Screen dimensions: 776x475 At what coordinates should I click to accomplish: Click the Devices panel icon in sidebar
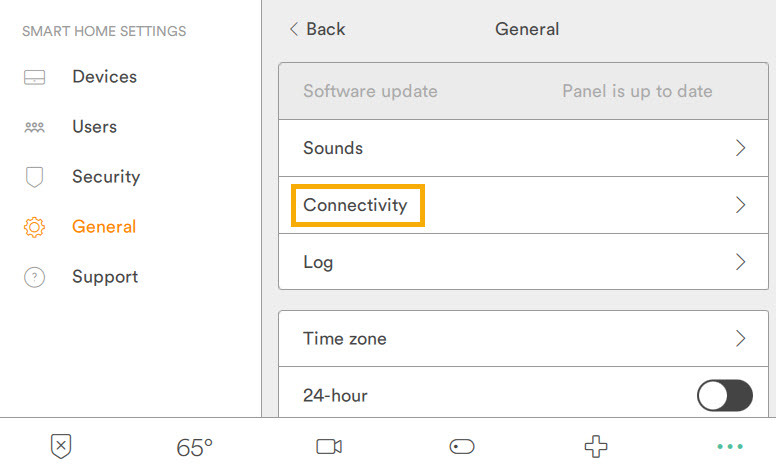(x=35, y=77)
